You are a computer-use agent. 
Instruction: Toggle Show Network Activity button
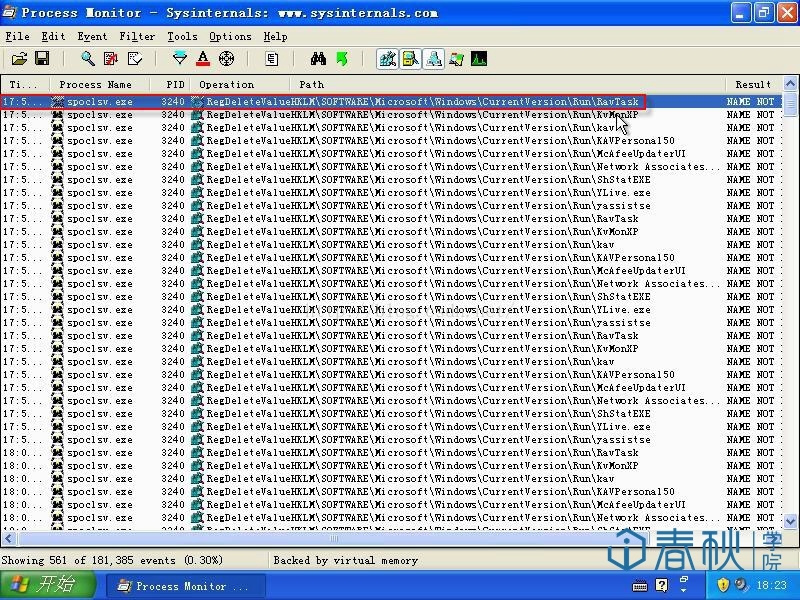point(434,59)
